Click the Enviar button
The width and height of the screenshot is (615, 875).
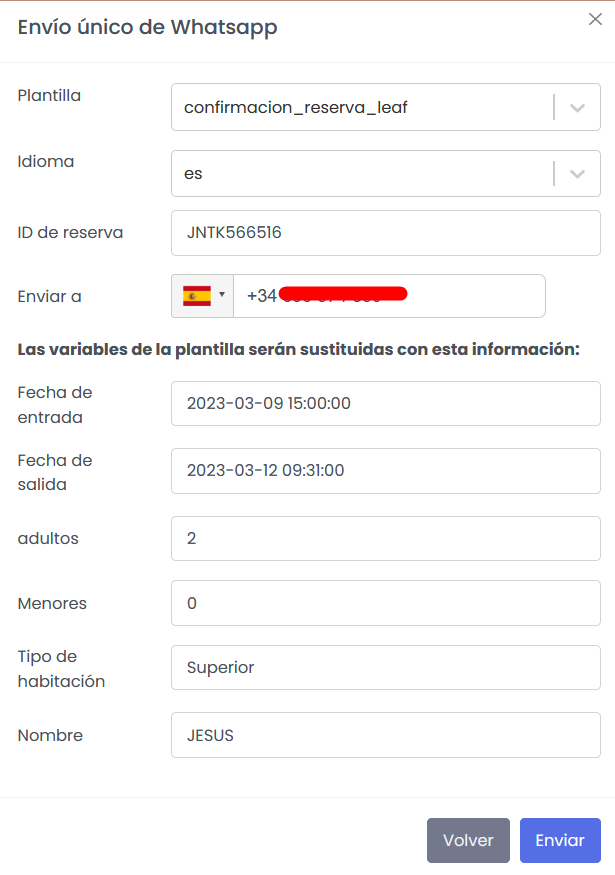click(x=560, y=840)
